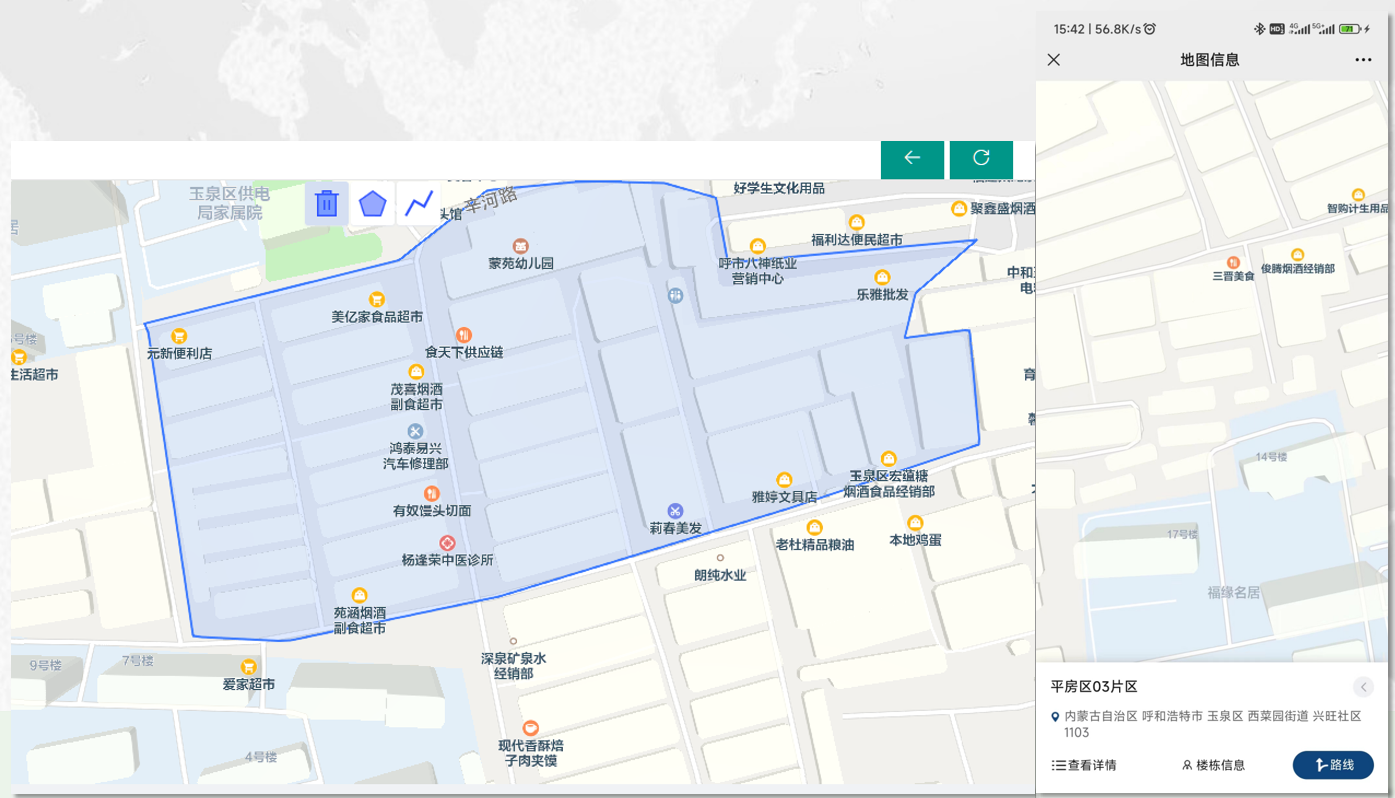The image size is (1395, 798).
Task: Click the 福绿名居 label on map
Action: [1233, 592]
